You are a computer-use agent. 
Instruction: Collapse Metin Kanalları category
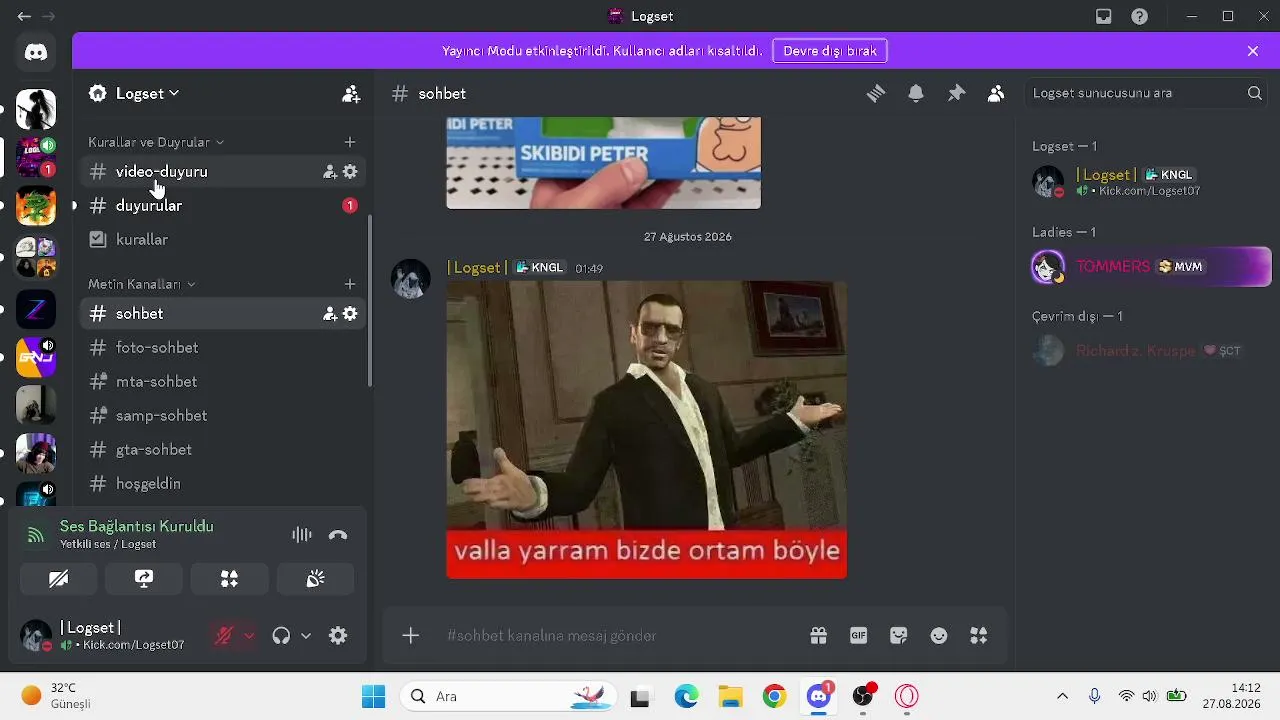tap(142, 284)
